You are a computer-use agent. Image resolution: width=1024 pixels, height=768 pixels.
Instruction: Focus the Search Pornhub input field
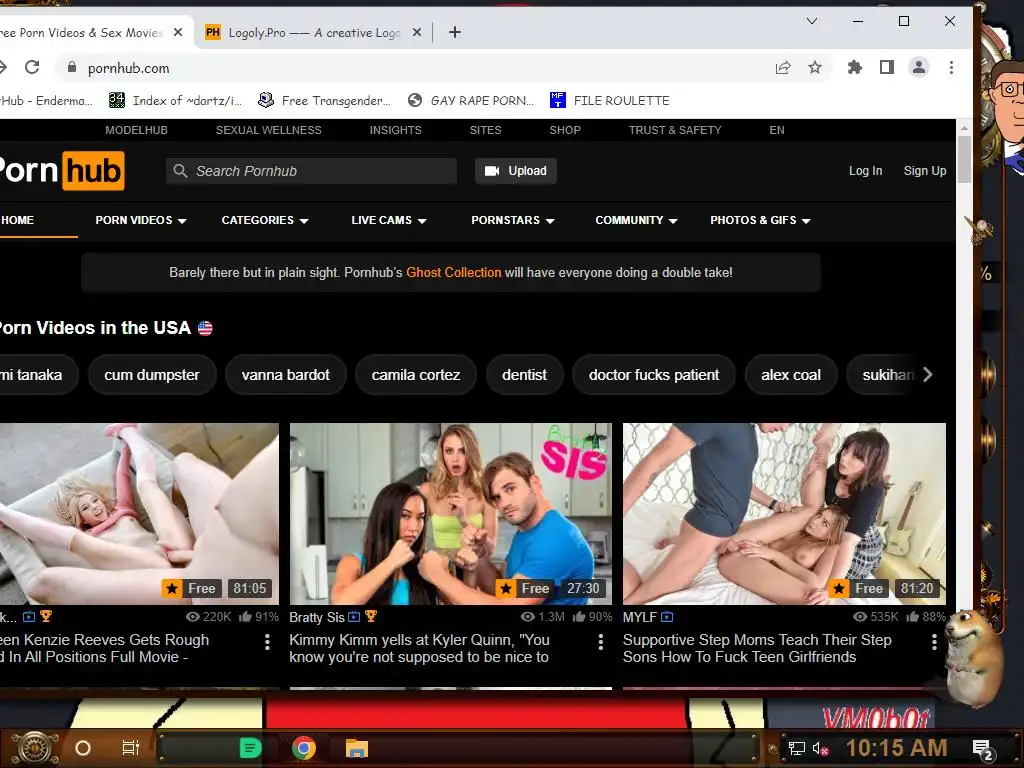pos(311,171)
